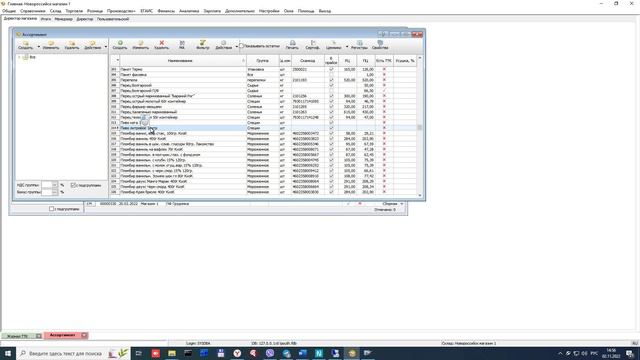Click Создать group folder icon in tree toolbar
This screenshot has height=360, width=640.
pos(25,43)
